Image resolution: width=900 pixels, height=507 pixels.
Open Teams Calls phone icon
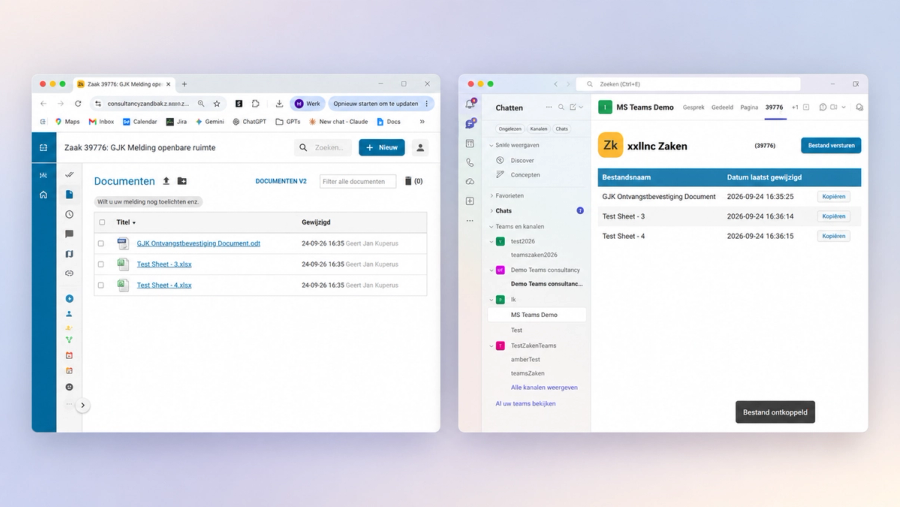click(470, 162)
